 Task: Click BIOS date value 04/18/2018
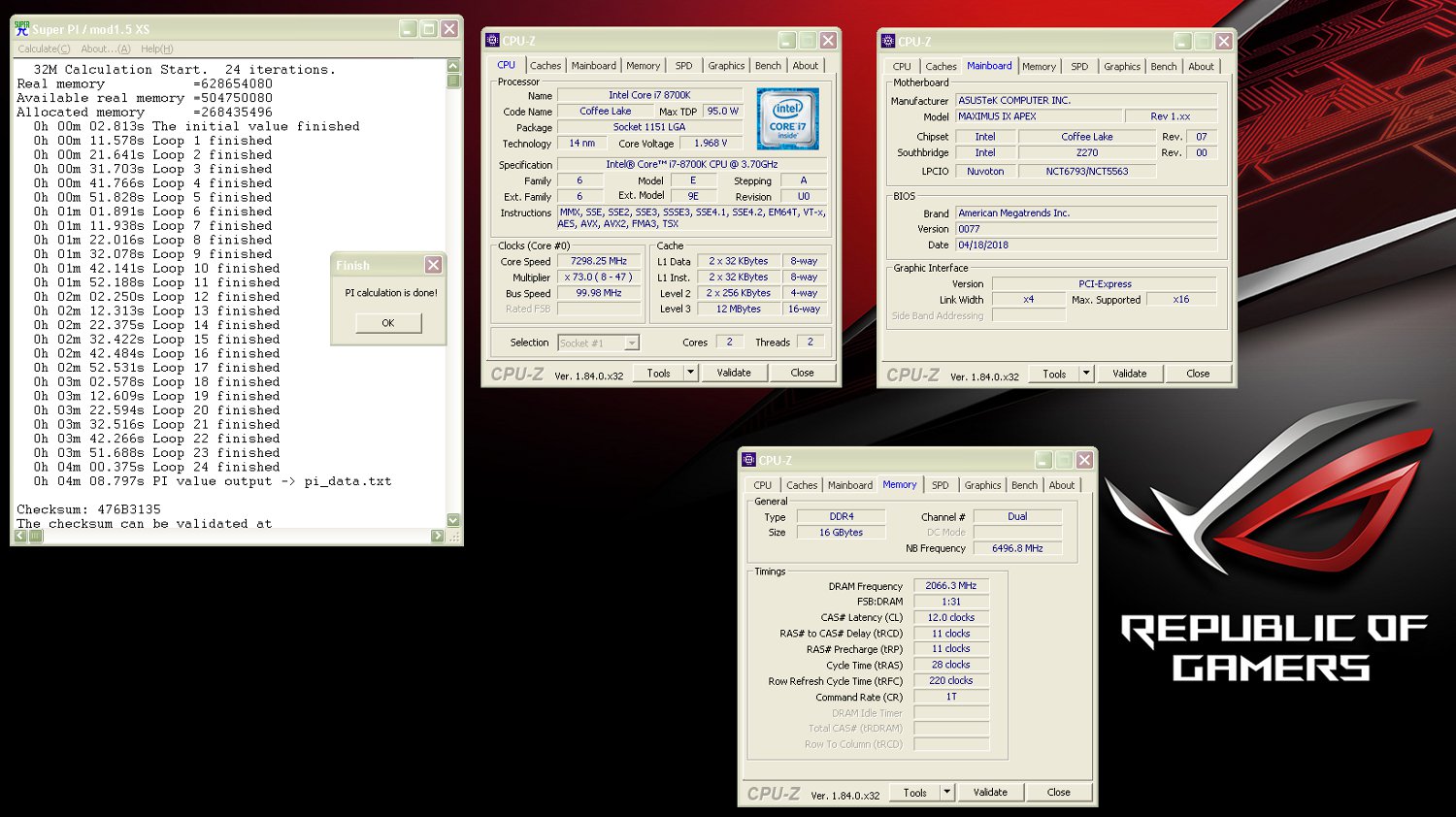click(1086, 245)
